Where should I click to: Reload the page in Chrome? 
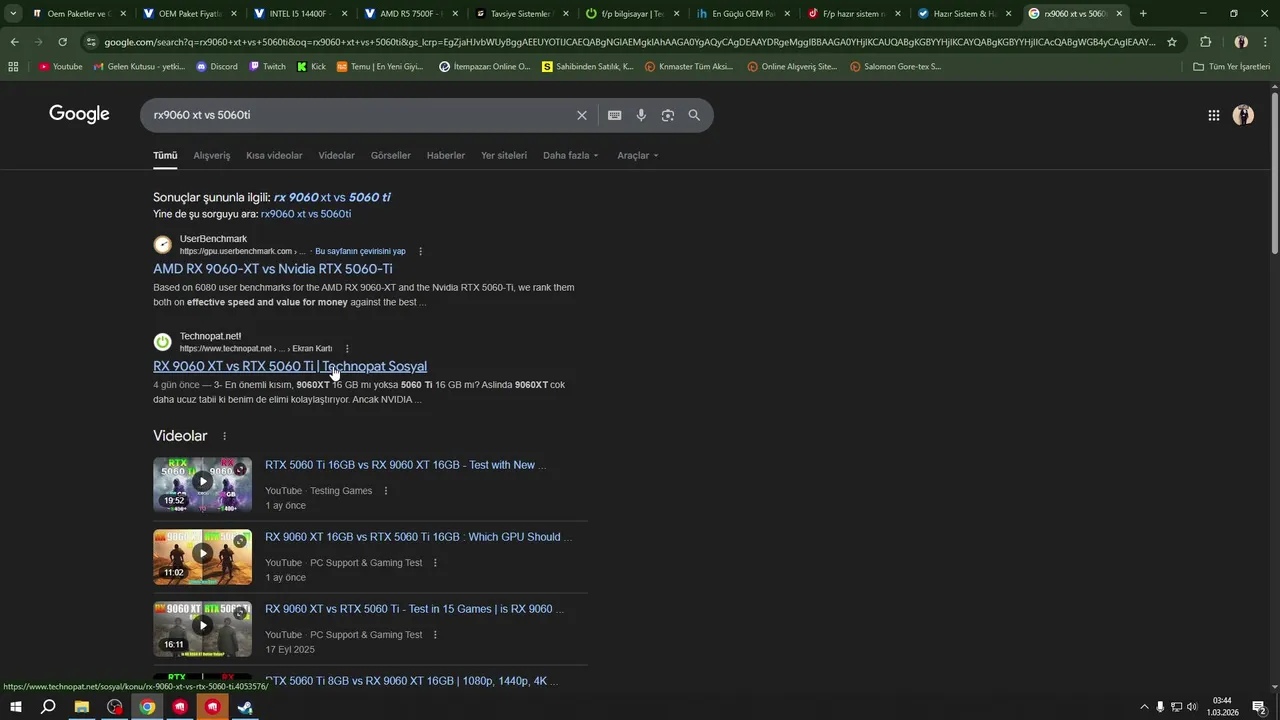62,42
